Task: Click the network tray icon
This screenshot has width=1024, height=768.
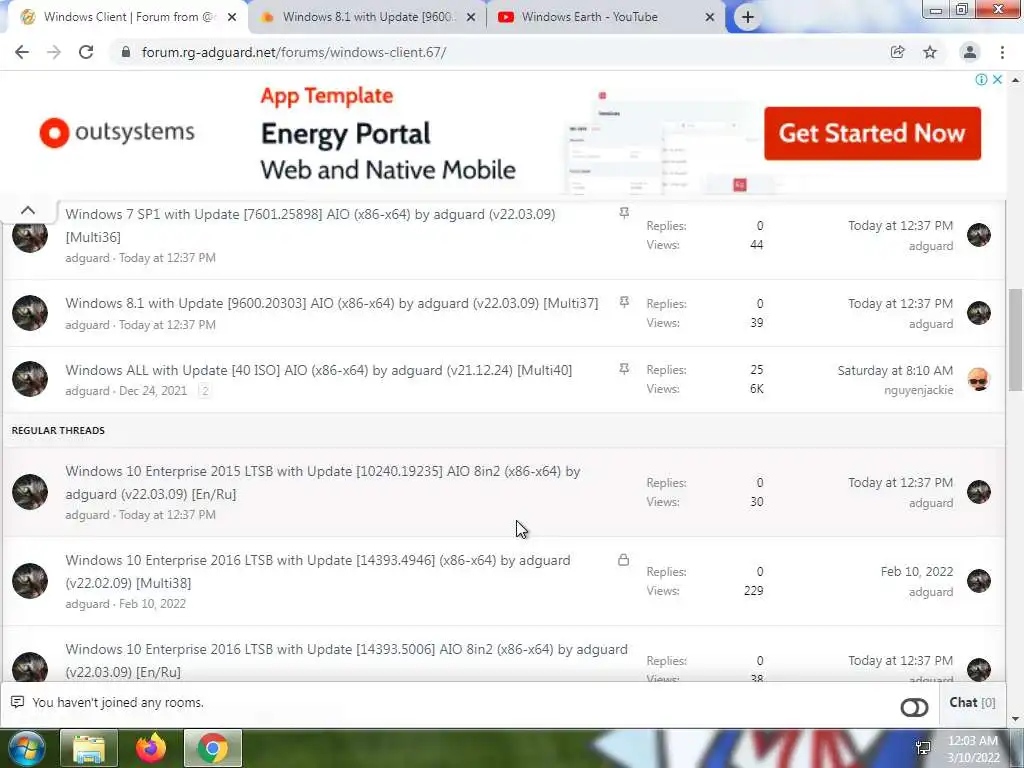Action: coord(923,748)
